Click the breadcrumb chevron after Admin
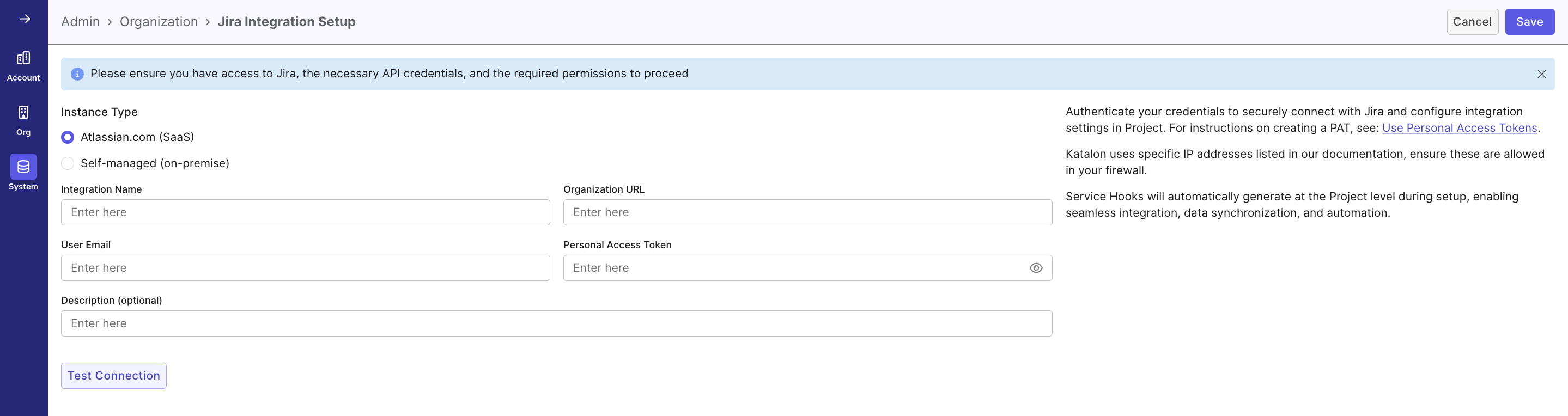This screenshot has height=416, width=1568. pos(110,22)
